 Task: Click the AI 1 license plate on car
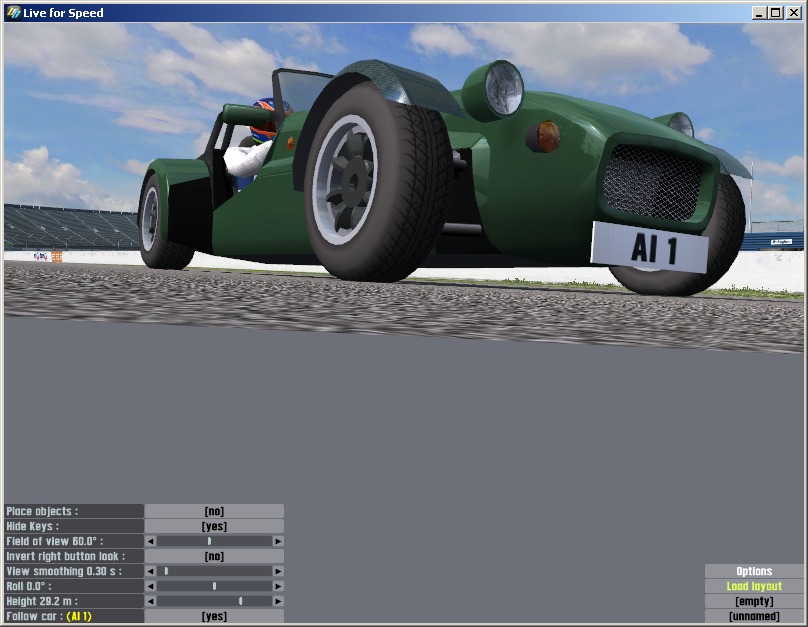click(650, 248)
